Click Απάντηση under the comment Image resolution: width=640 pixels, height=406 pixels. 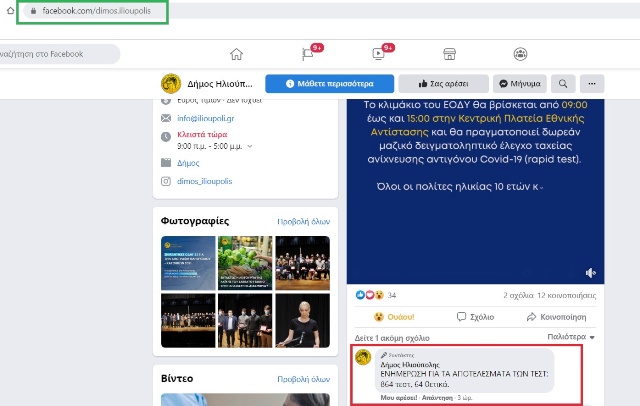pos(437,397)
